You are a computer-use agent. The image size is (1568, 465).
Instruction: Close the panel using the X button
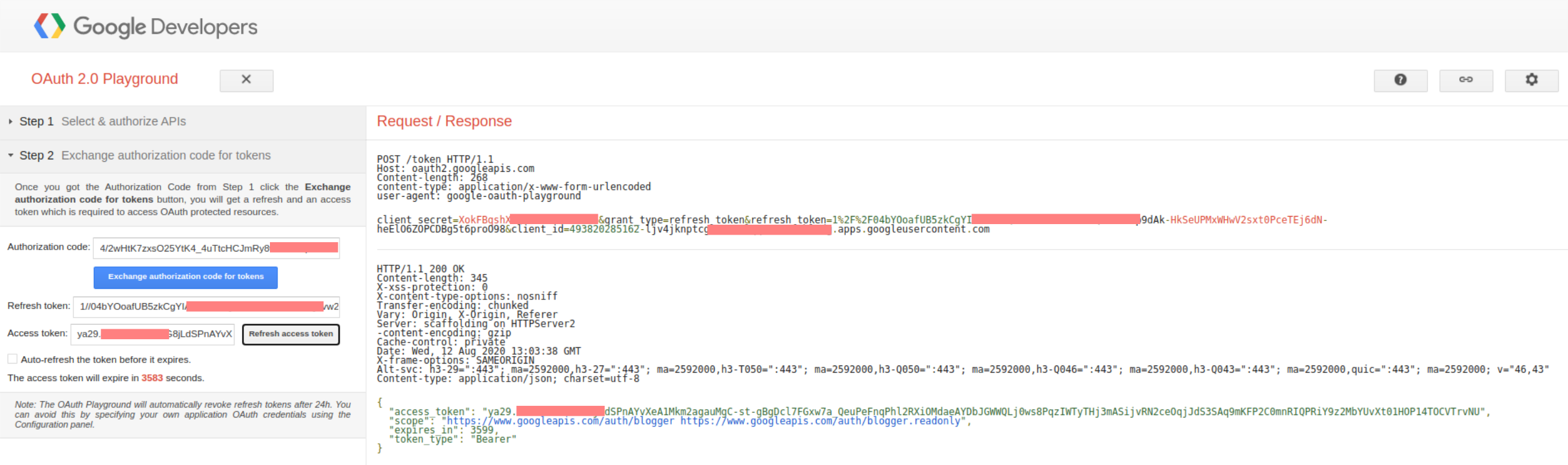click(x=246, y=80)
